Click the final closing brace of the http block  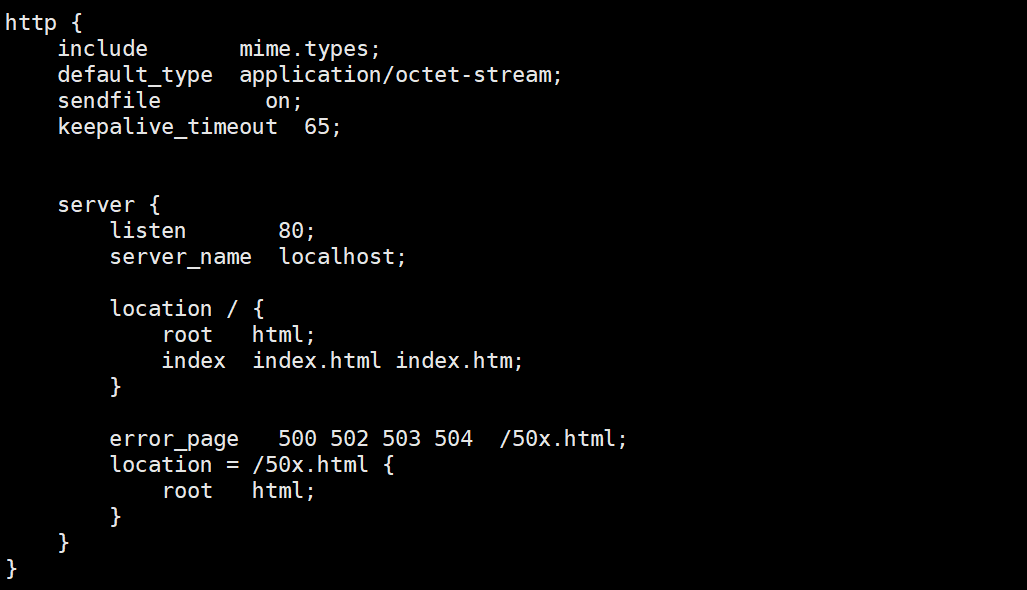(11, 568)
